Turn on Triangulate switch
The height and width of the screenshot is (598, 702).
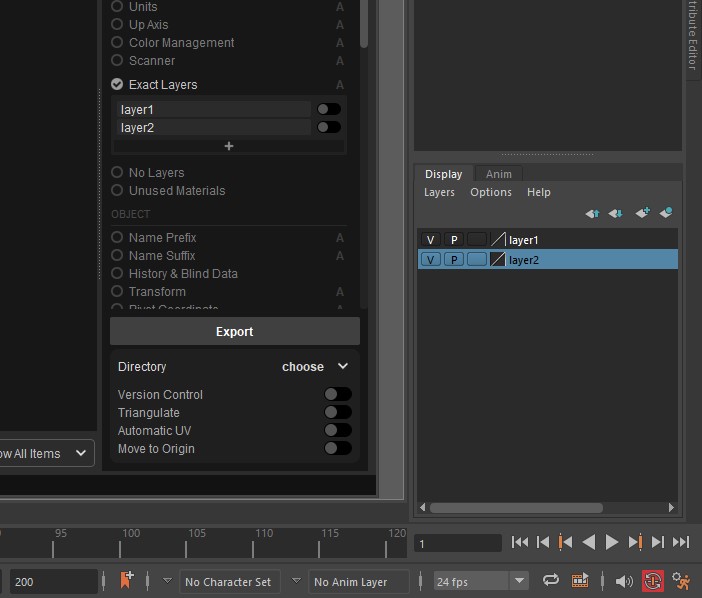pyautogui.click(x=338, y=412)
